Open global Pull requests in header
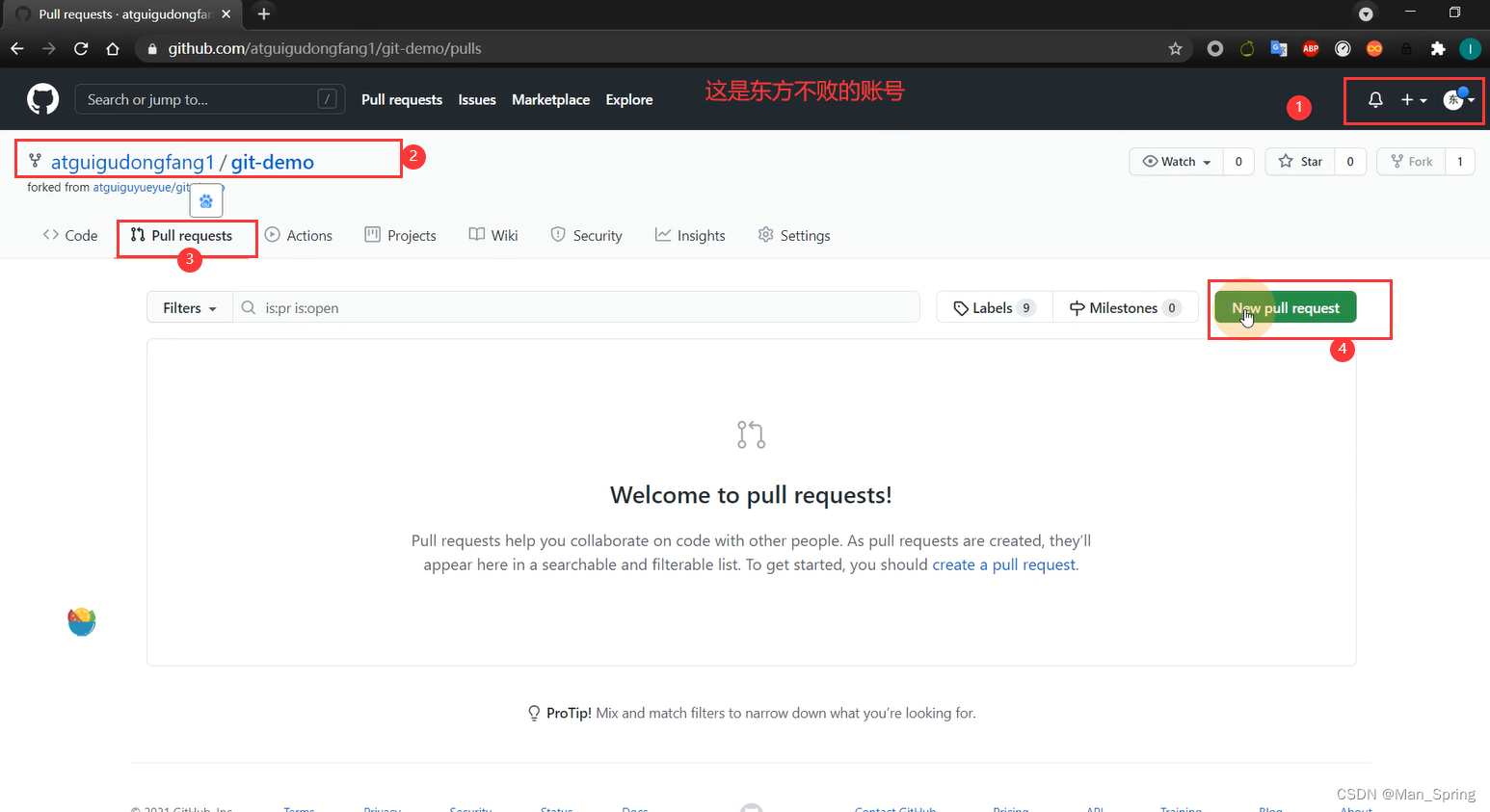Screen dimensions: 1490x812 [x=402, y=99]
